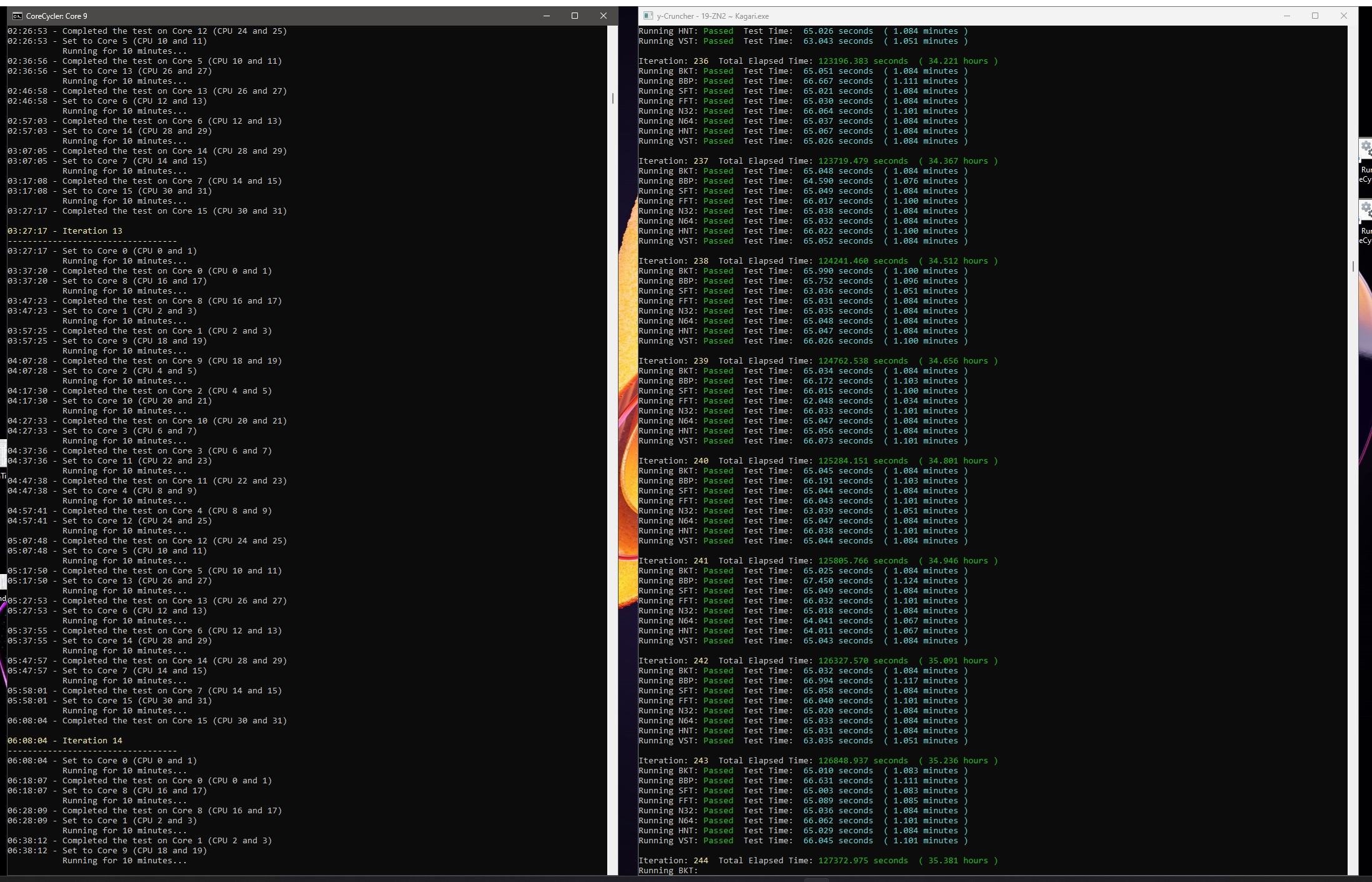Click the y-Cruncher title bar app icon
This screenshot has width=1372, height=882.
tap(648, 16)
